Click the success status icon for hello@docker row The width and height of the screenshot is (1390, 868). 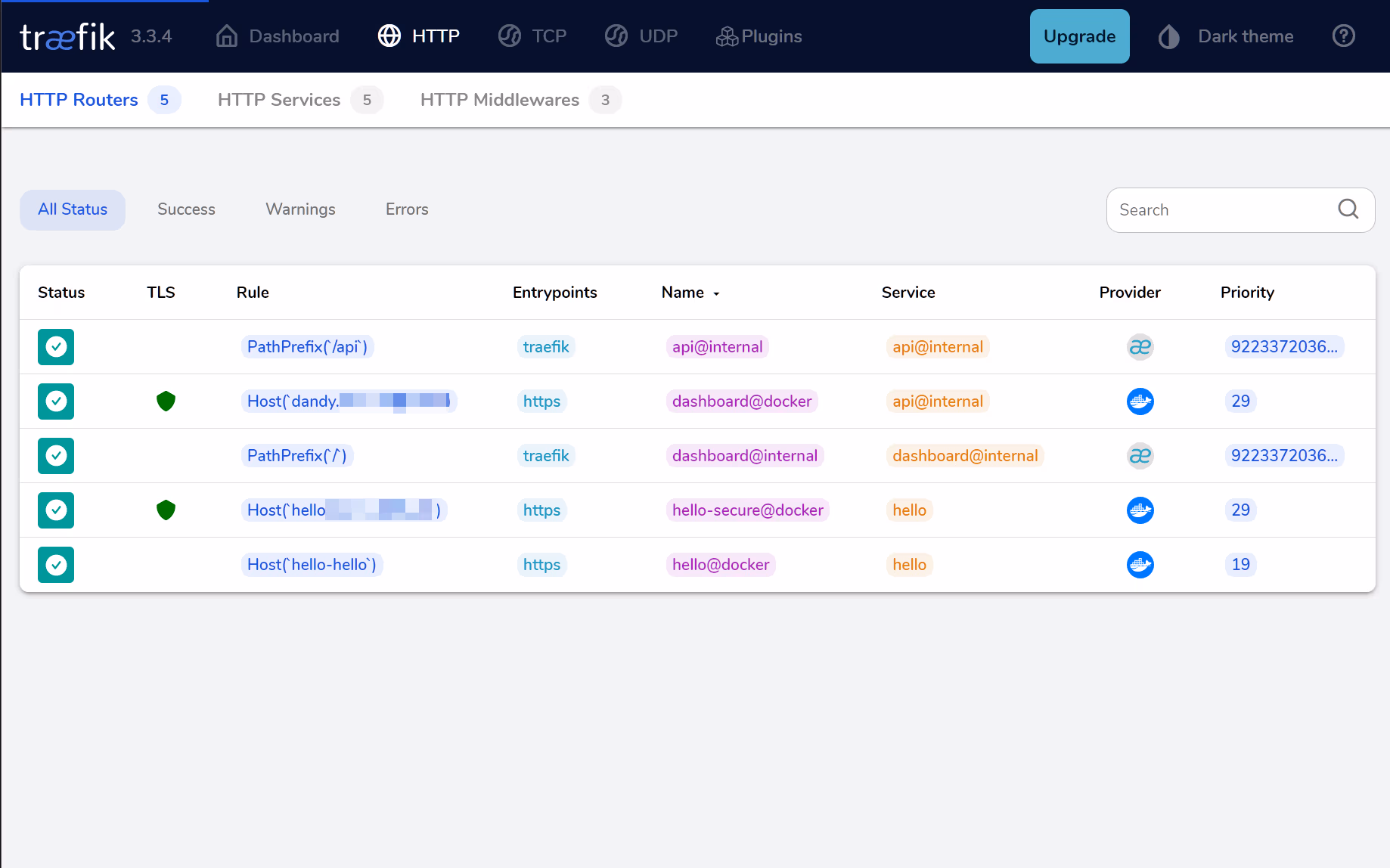(56, 565)
